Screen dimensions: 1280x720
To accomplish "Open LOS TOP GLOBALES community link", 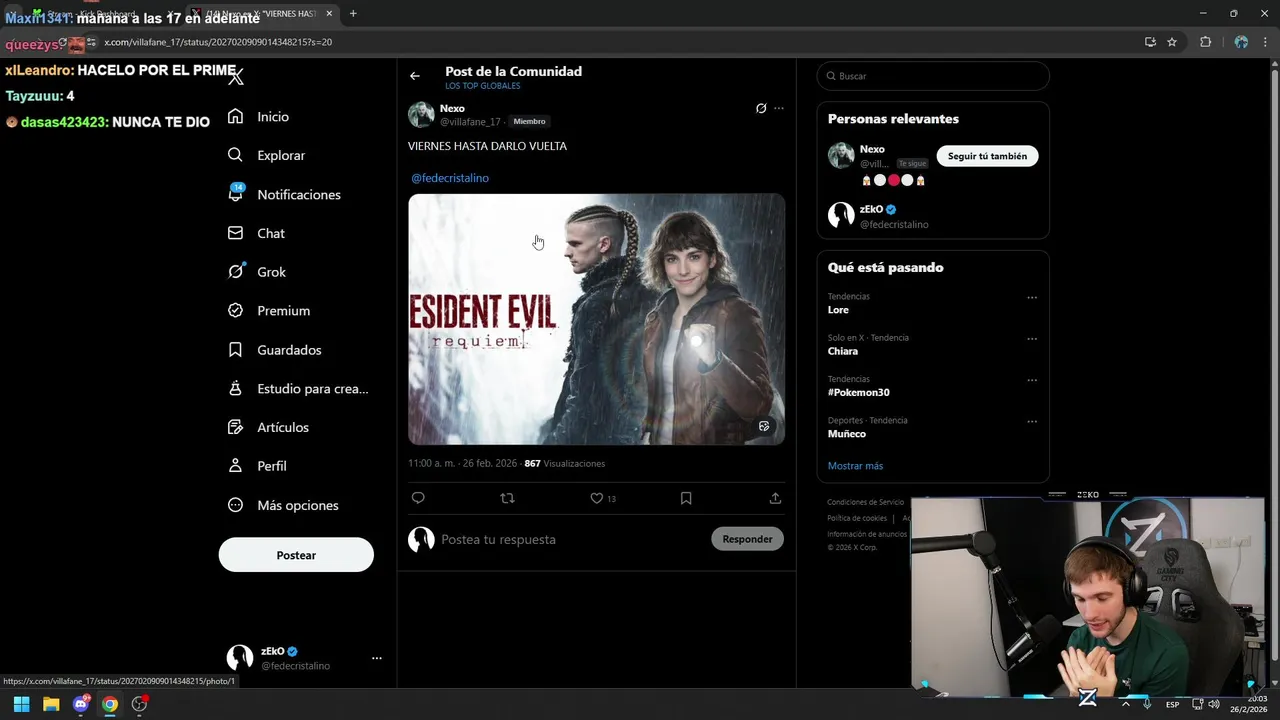I will coord(482,86).
